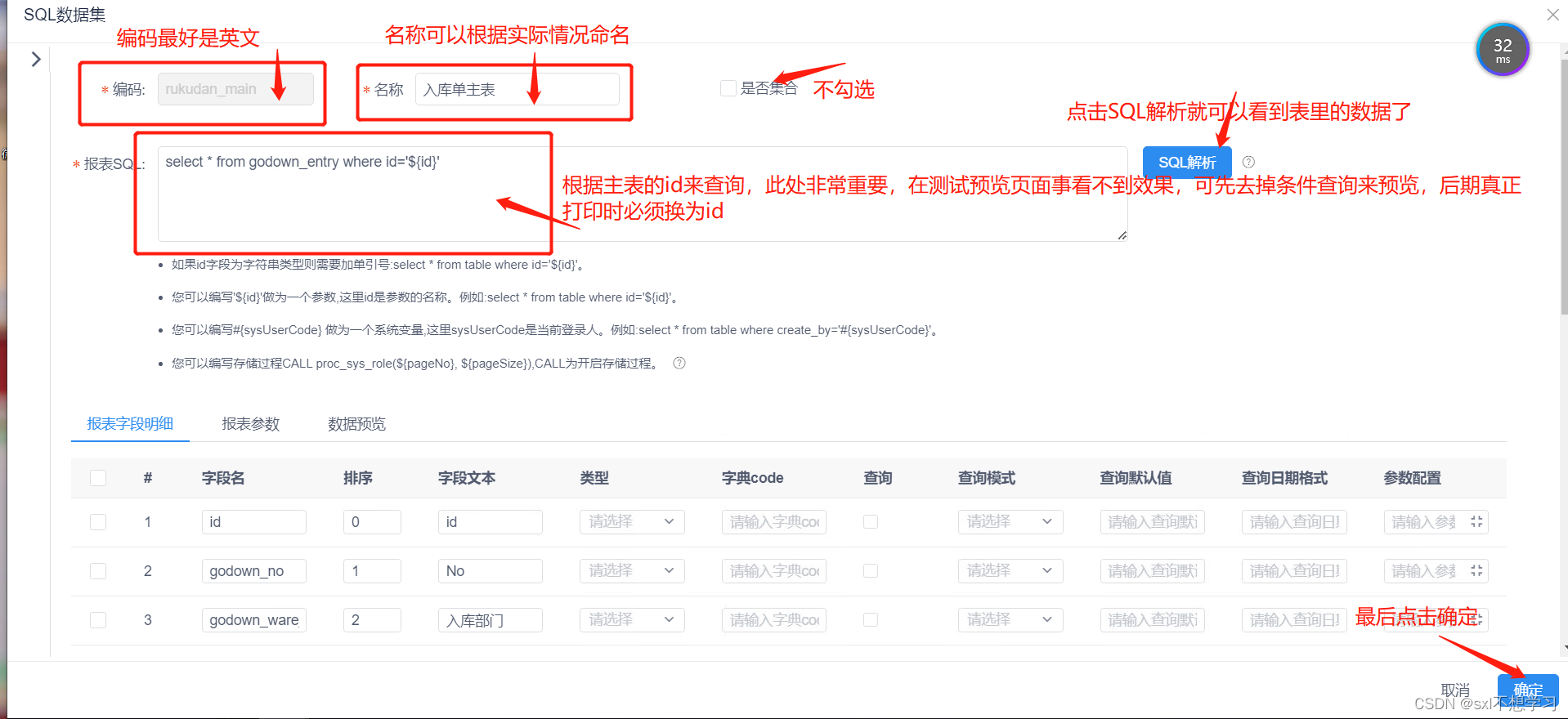Click the SQL textarea resize handle
This screenshot has height=719, width=1568.
(x=1122, y=235)
